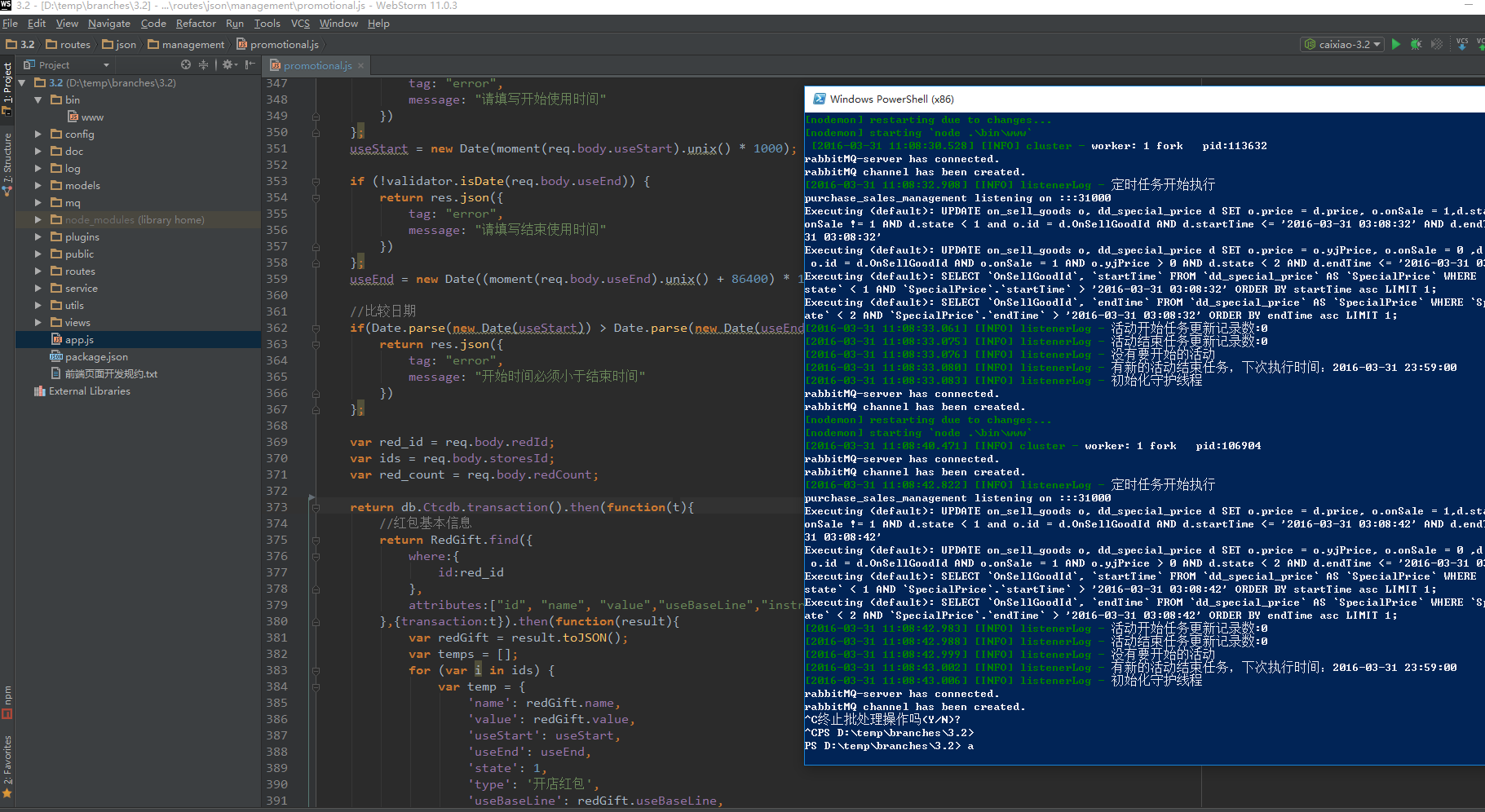Open the Refactor menu
The image size is (1485, 812).
click(x=196, y=23)
